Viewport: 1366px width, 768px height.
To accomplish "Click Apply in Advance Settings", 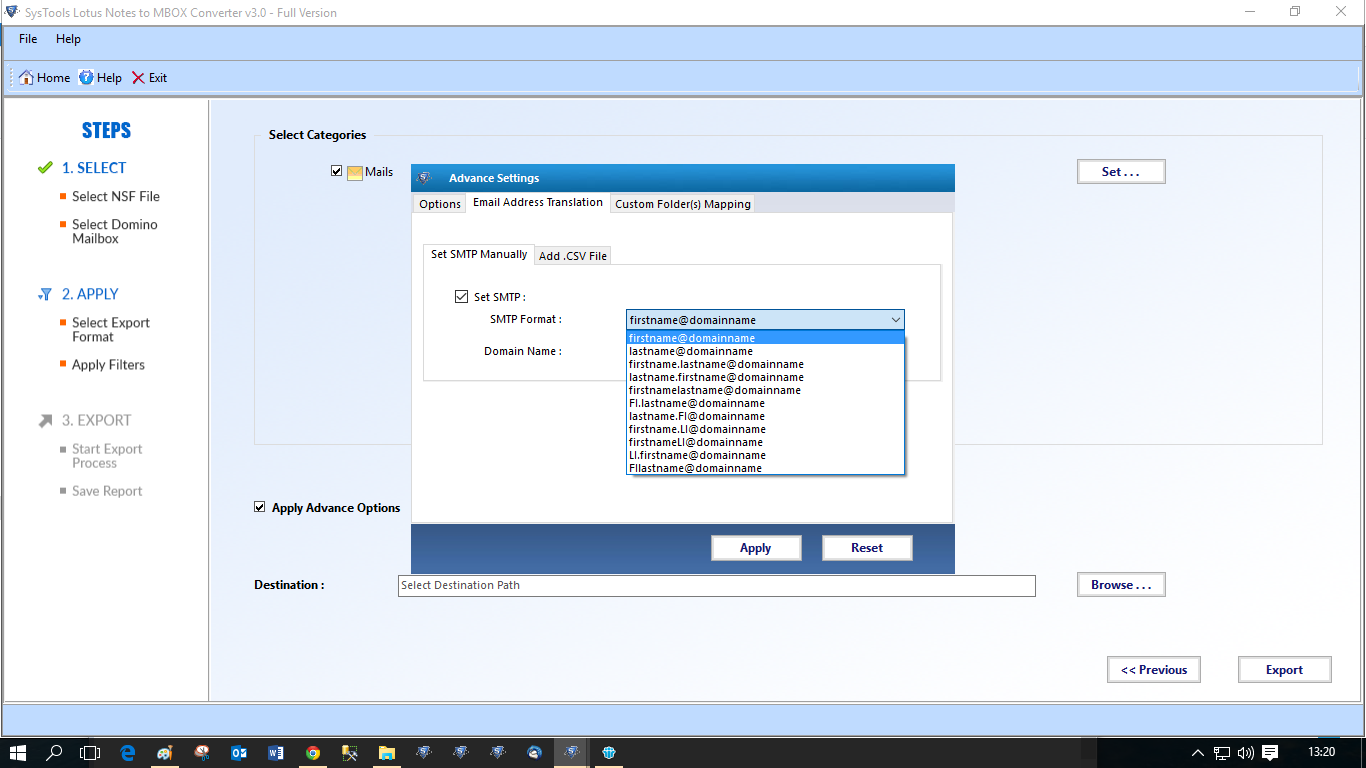I will click(x=756, y=548).
